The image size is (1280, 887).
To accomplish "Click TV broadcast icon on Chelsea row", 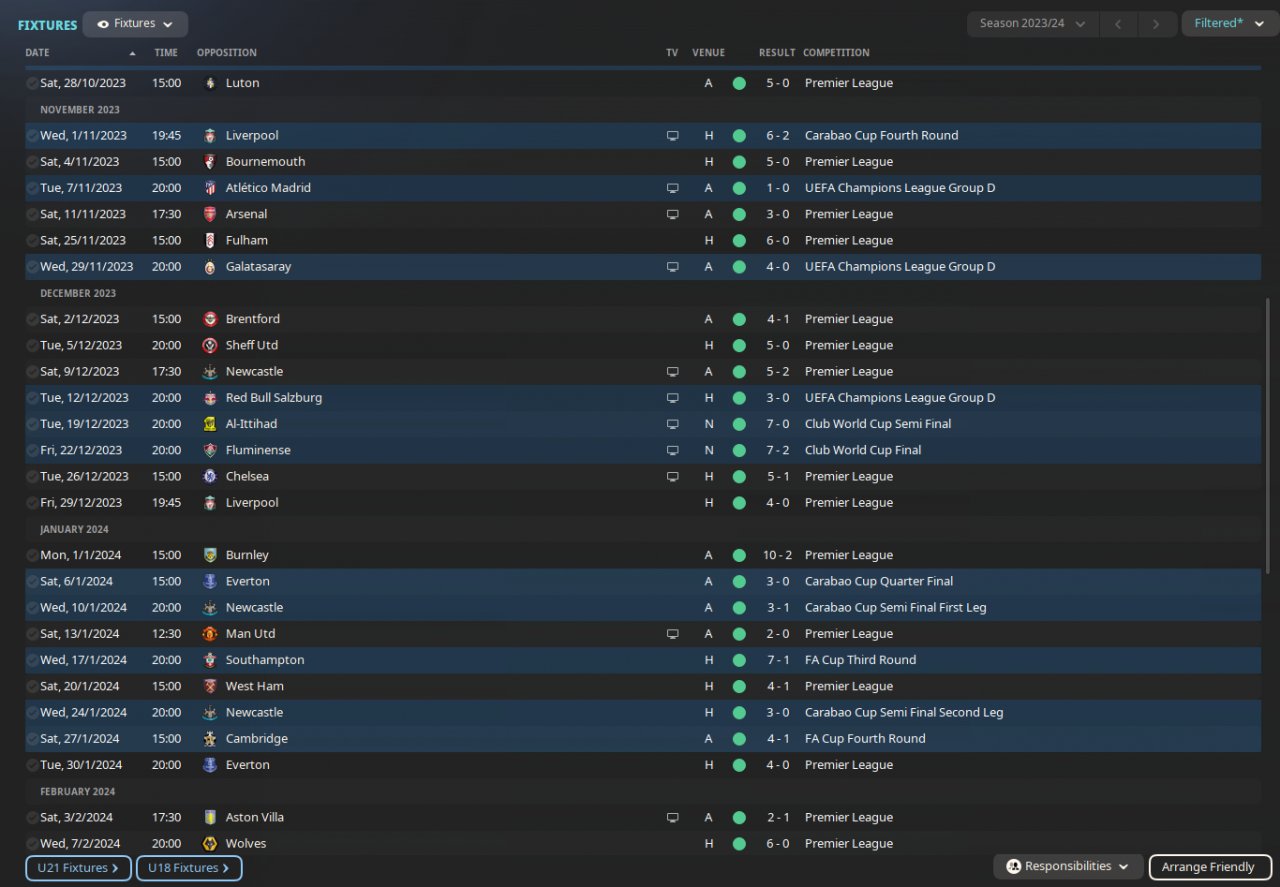I will tap(672, 476).
